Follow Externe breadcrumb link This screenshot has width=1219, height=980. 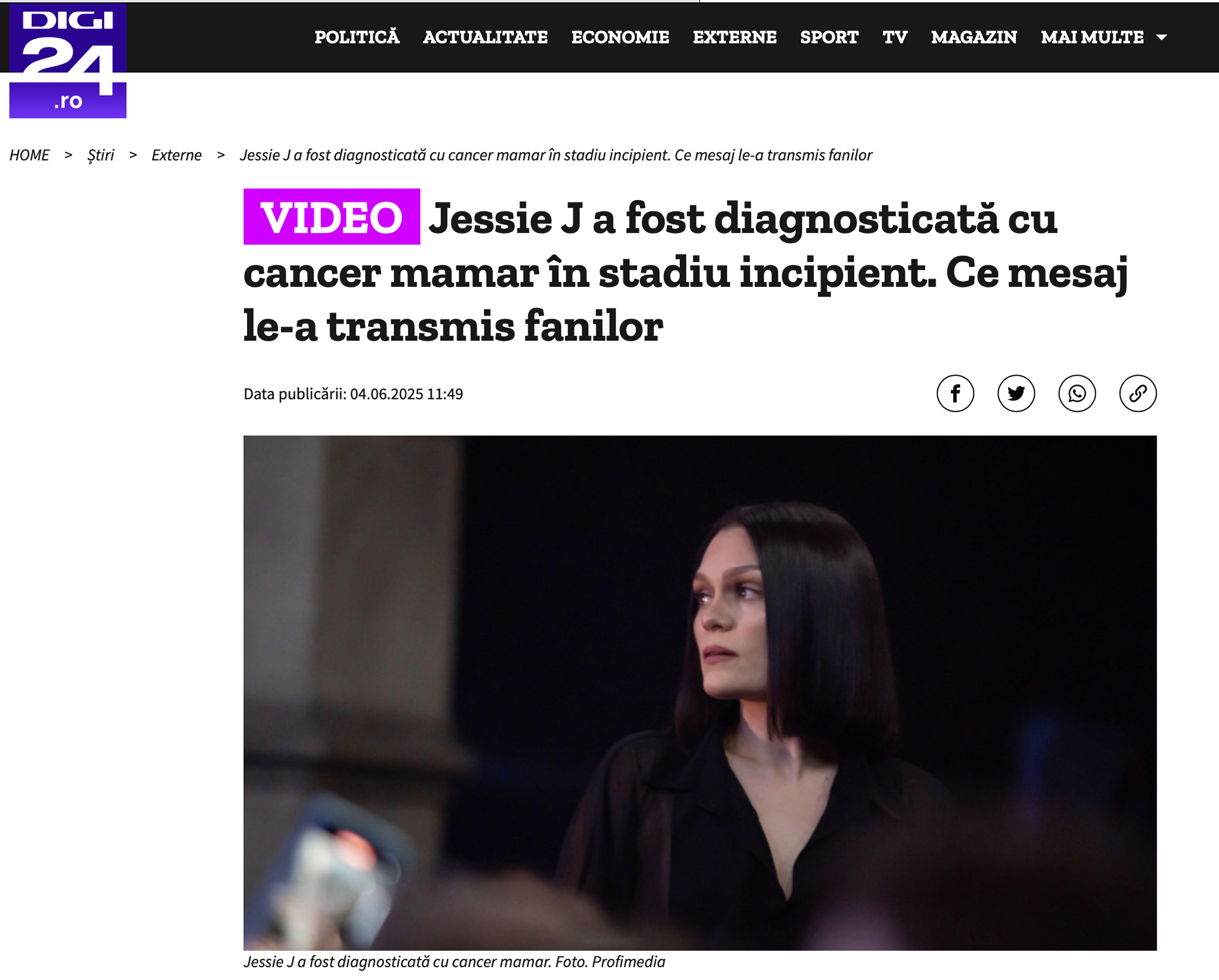(x=177, y=155)
